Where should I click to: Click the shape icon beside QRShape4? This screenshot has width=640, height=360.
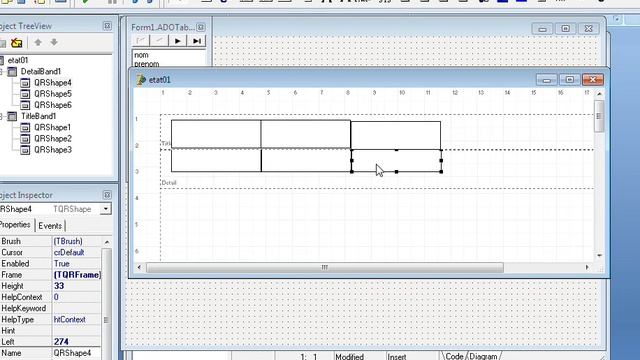pyautogui.click(x=25, y=83)
